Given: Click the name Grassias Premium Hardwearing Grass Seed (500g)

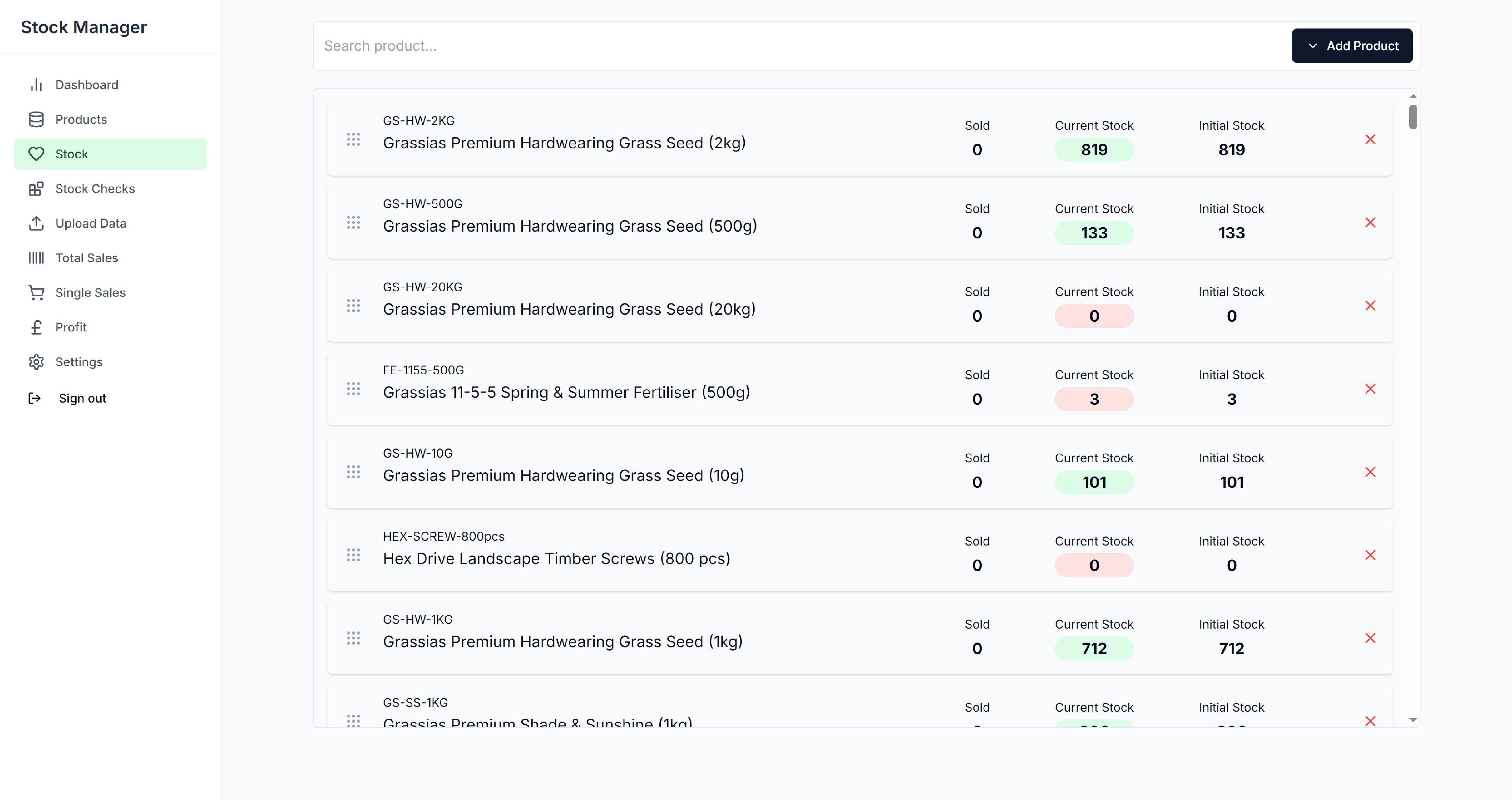Looking at the screenshot, I should pos(570,226).
